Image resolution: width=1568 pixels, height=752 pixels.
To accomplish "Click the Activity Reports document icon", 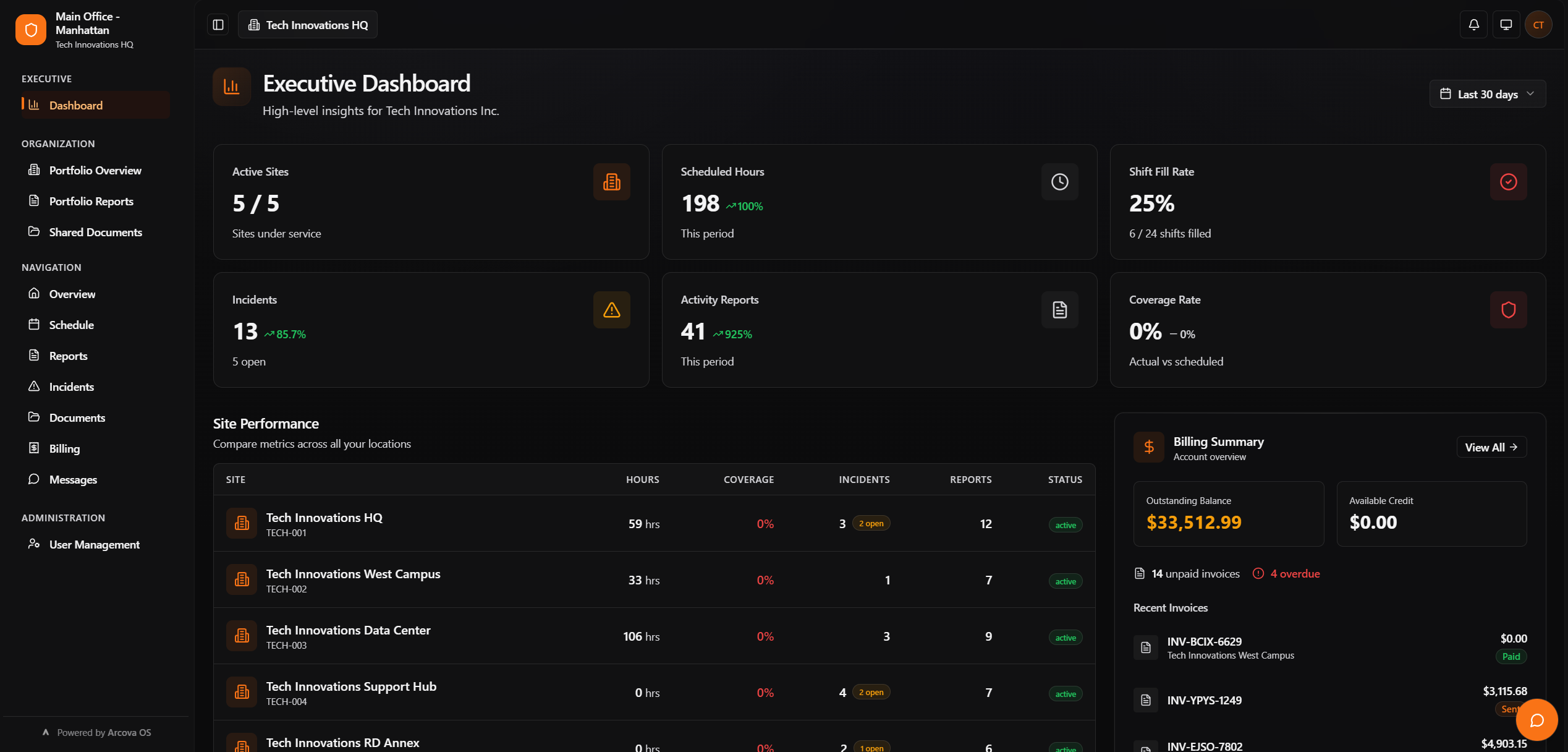I will pos(1060,310).
